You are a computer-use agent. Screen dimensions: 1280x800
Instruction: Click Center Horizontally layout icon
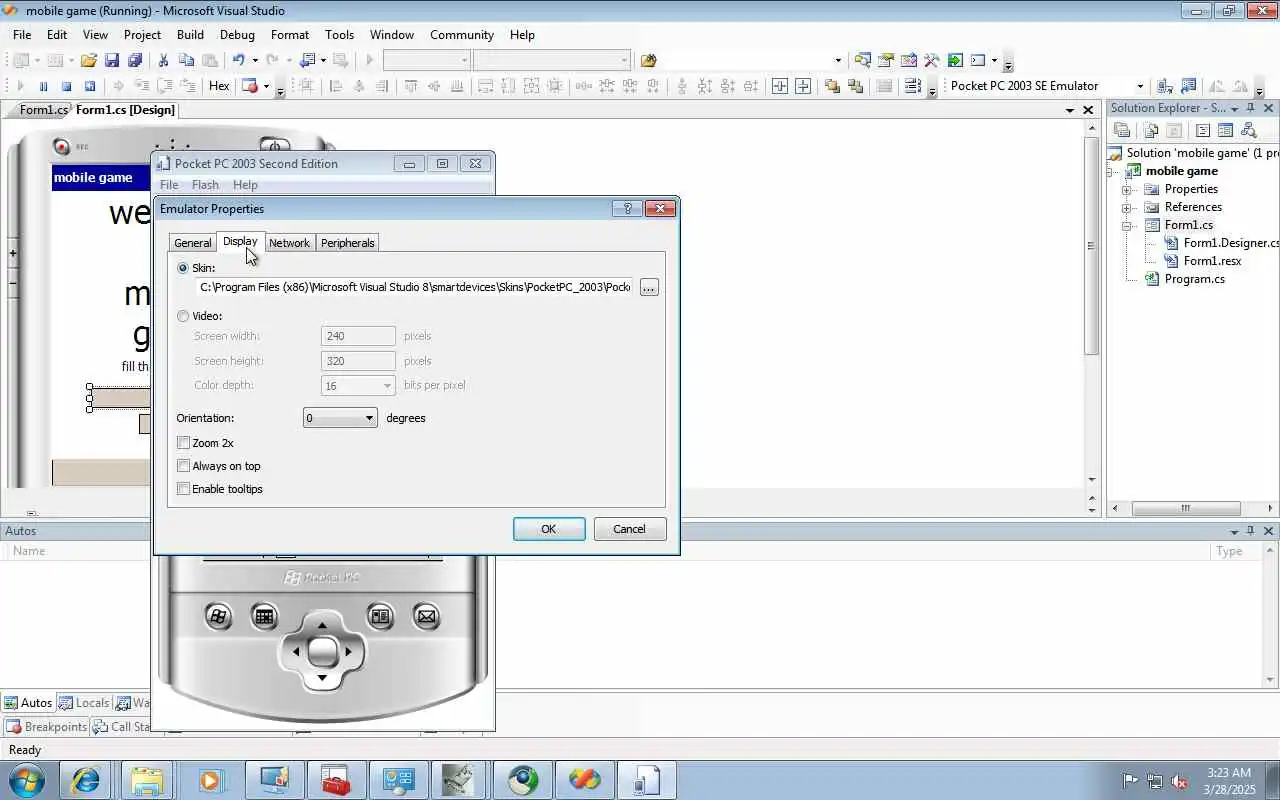(x=779, y=86)
